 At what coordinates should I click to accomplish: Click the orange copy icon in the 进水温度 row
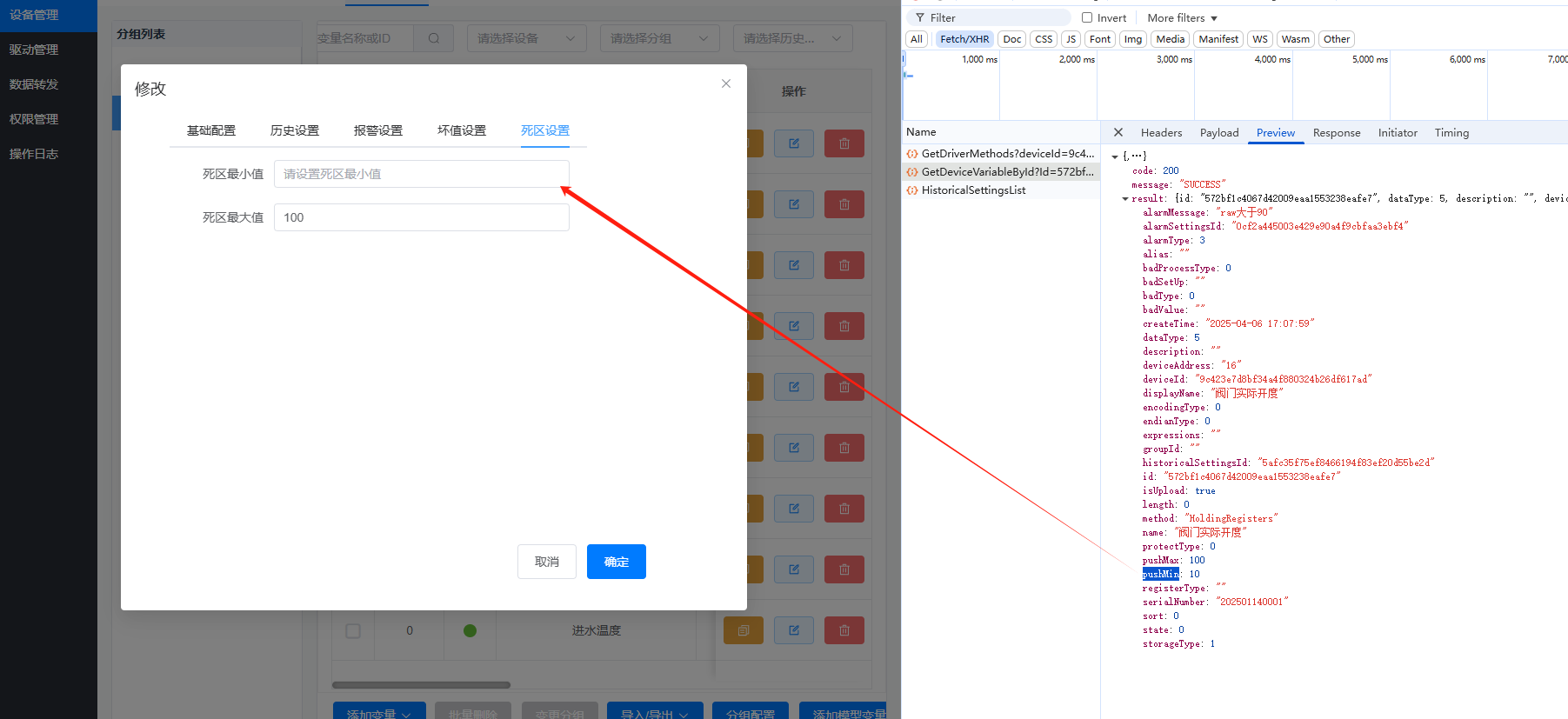pos(744,630)
